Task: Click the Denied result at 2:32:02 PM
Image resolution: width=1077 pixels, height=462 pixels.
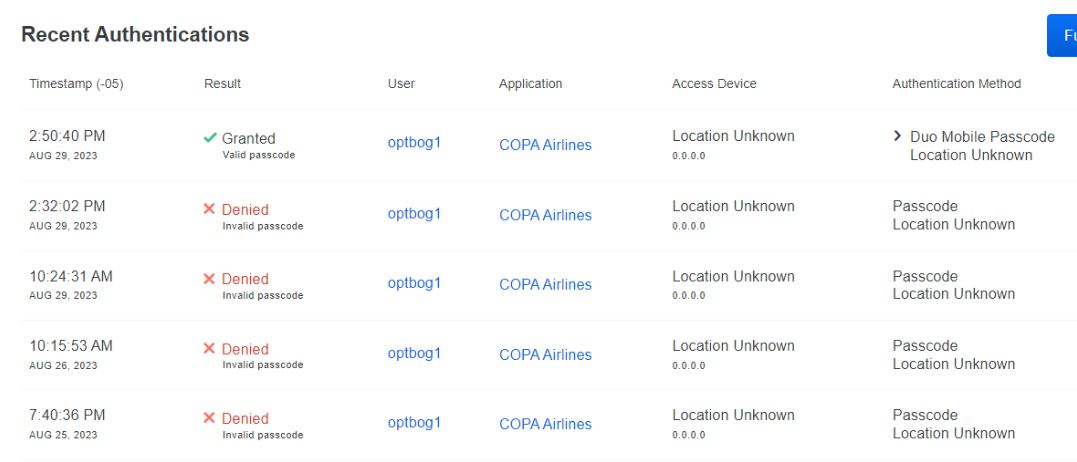Action: coord(245,209)
